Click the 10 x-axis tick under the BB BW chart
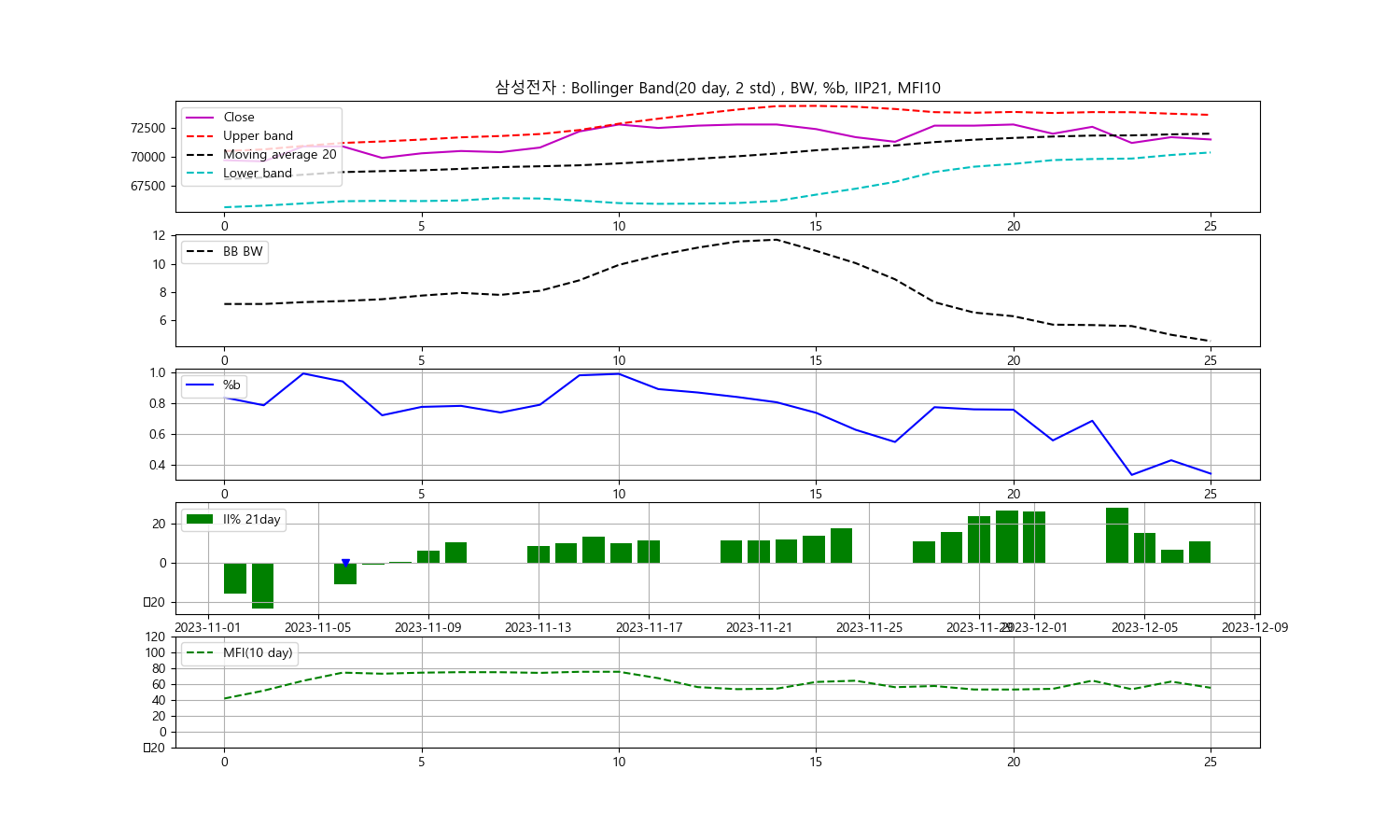 (x=619, y=361)
